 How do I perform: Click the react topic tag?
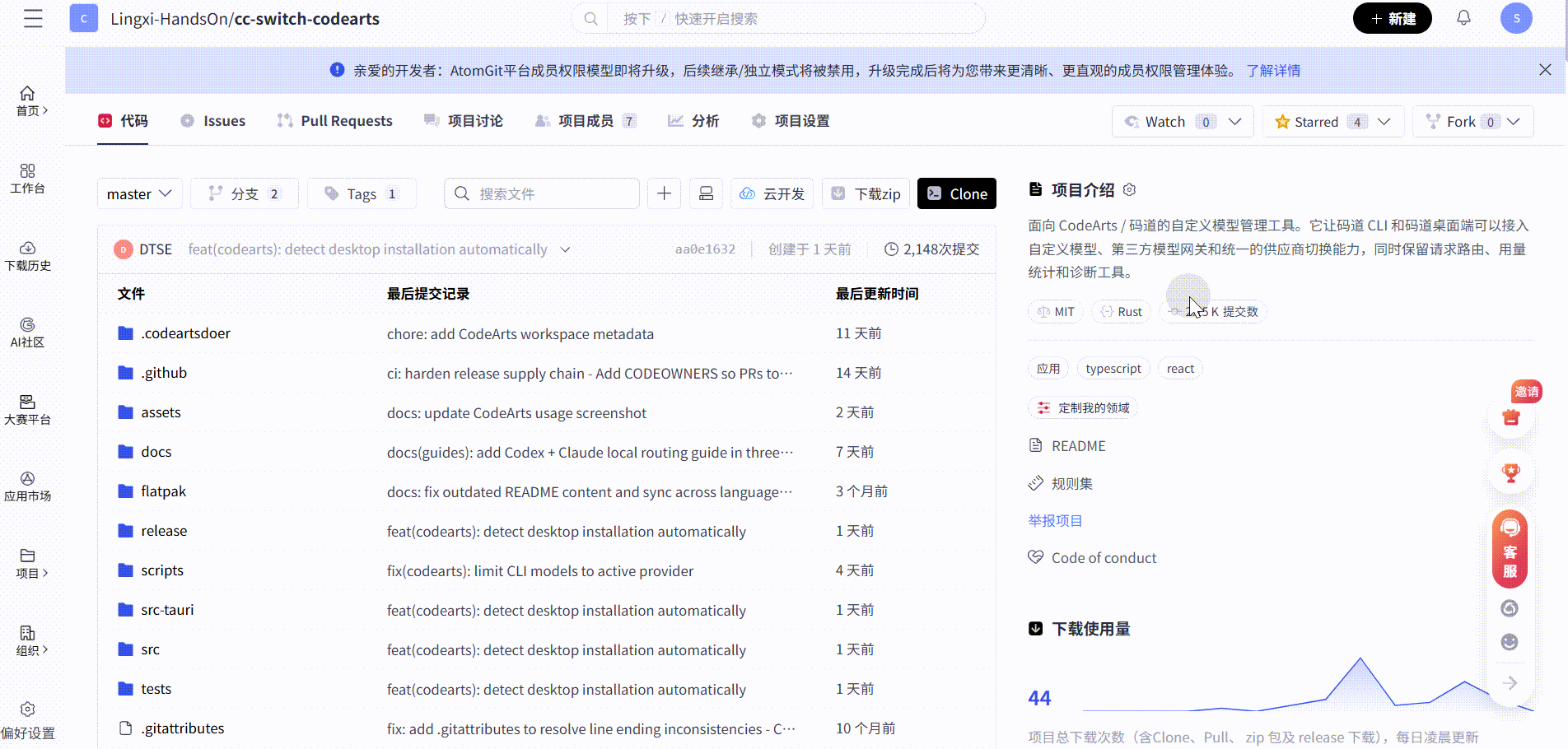(x=1180, y=369)
